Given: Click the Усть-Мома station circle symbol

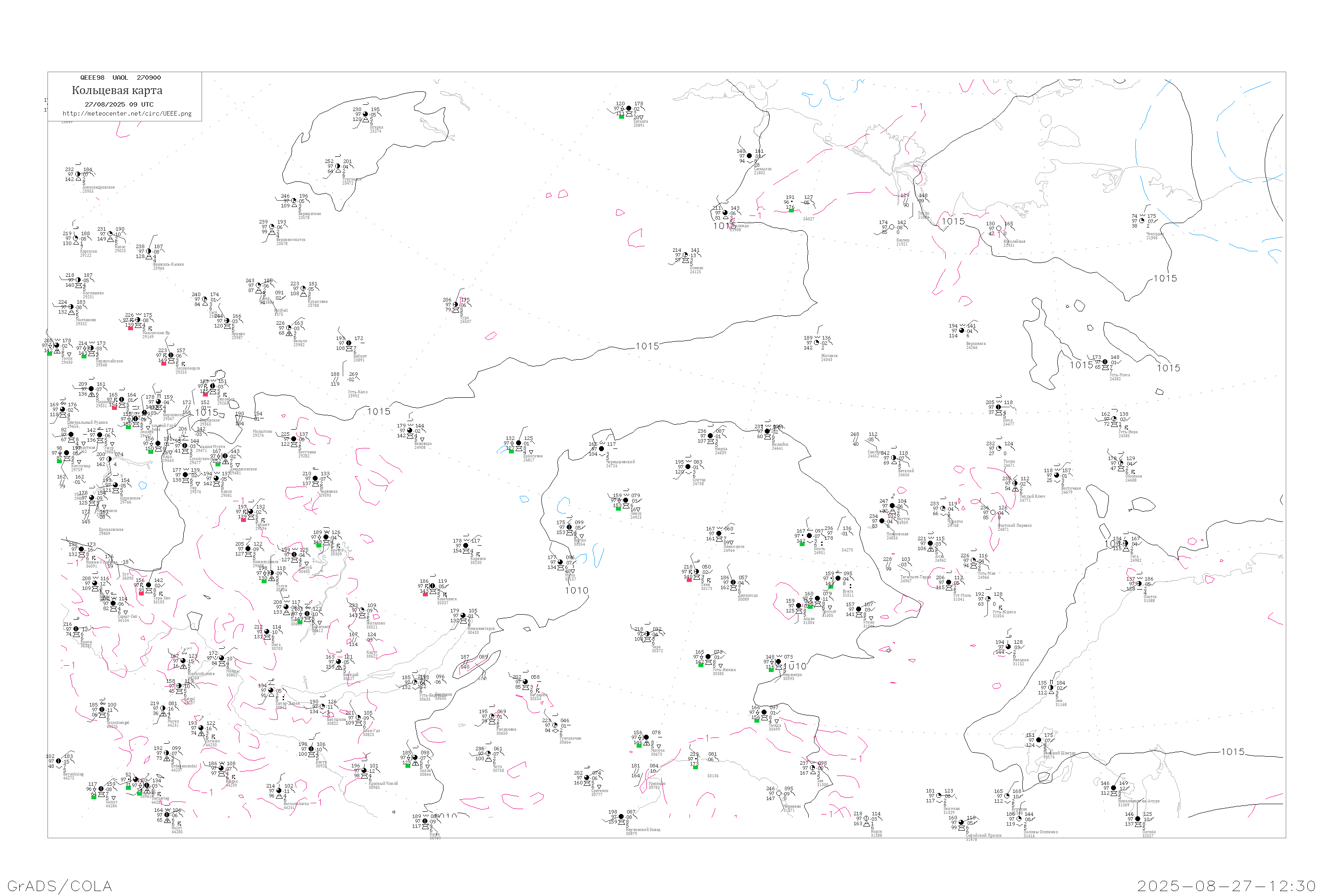Looking at the screenshot, I should pyautogui.click(x=1105, y=362).
